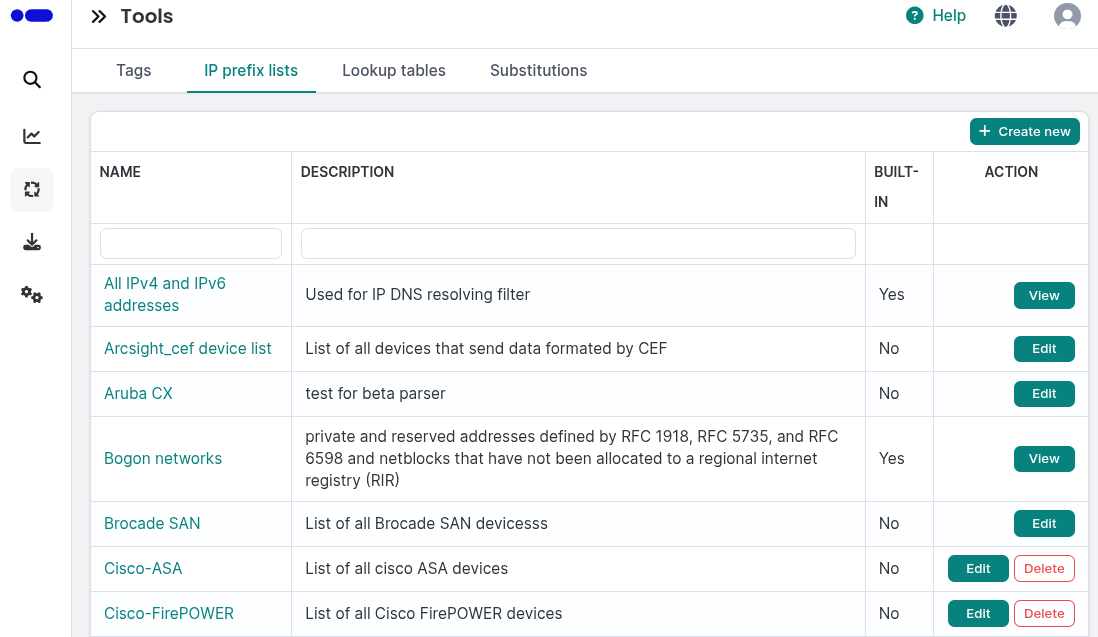Expand the sidebar with the double-chevron control
This screenshot has width=1098, height=637.
coord(97,15)
